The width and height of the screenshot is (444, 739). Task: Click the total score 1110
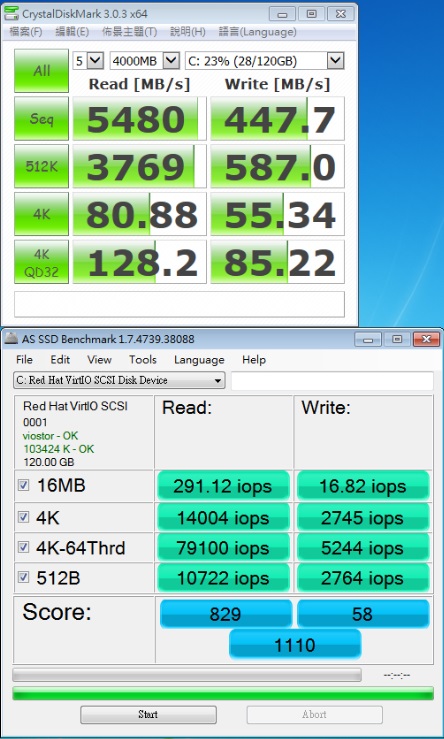[x=295, y=644]
